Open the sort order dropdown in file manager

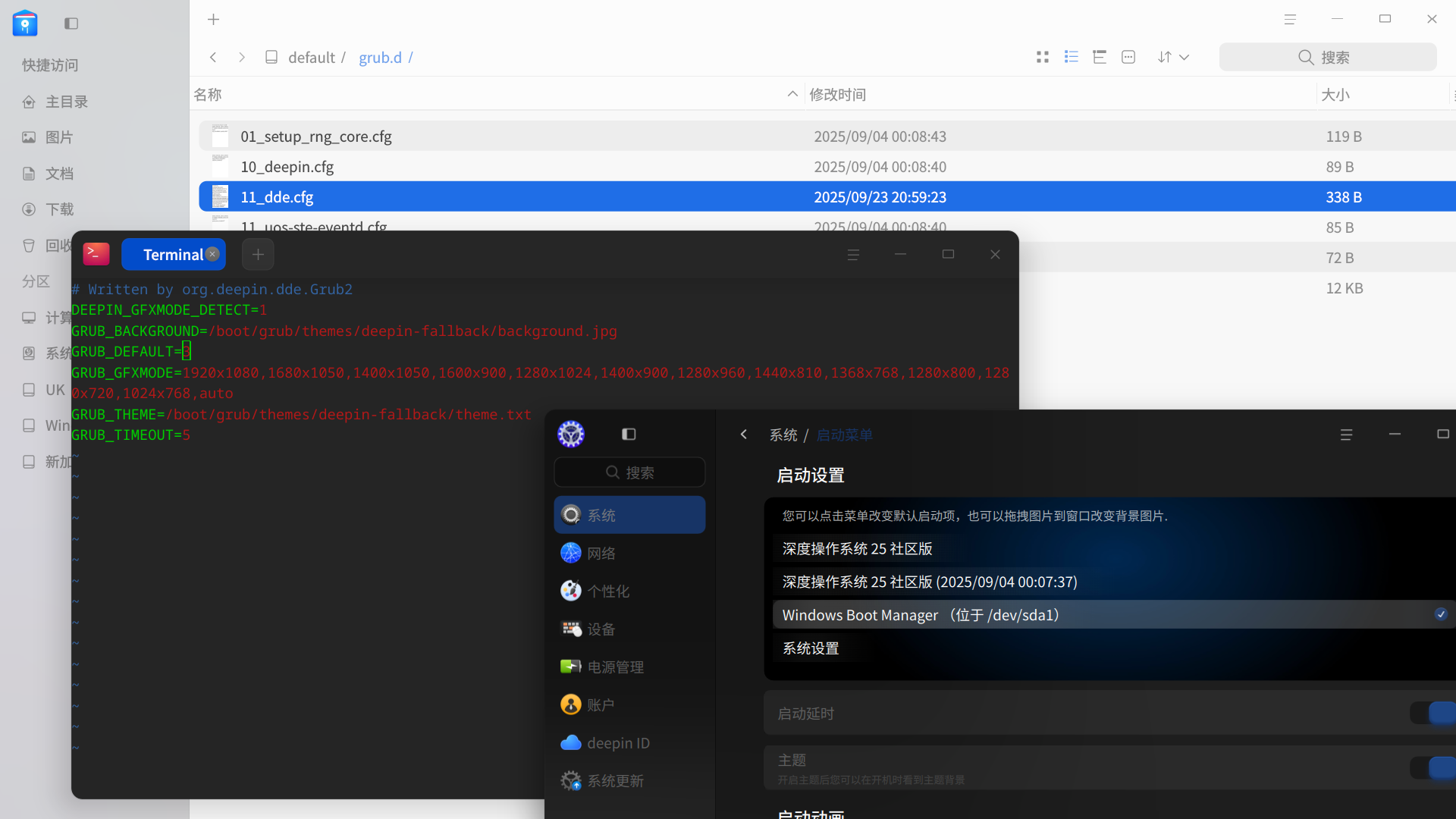1173,57
